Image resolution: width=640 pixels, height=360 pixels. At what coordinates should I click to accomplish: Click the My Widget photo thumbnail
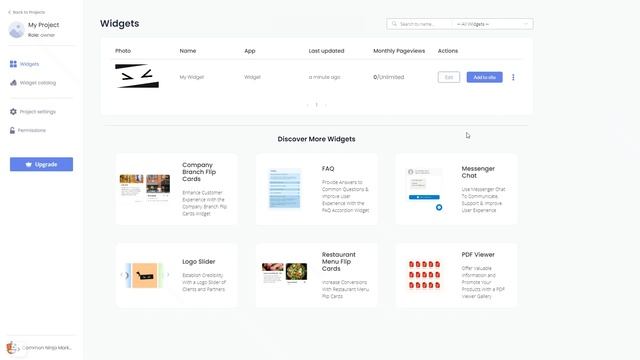tap(137, 76)
